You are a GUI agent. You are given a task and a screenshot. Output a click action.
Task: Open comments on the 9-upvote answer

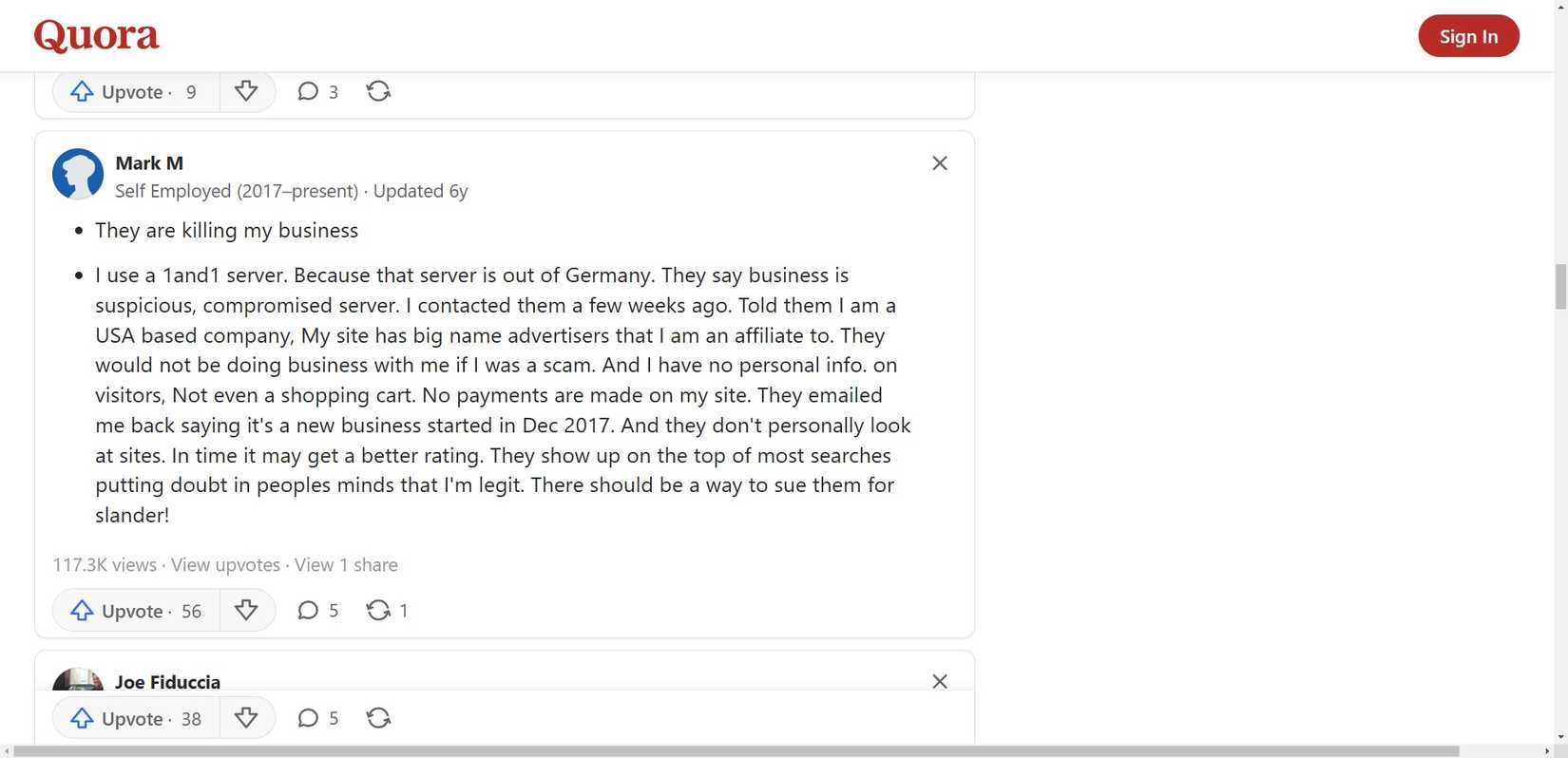click(x=317, y=91)
